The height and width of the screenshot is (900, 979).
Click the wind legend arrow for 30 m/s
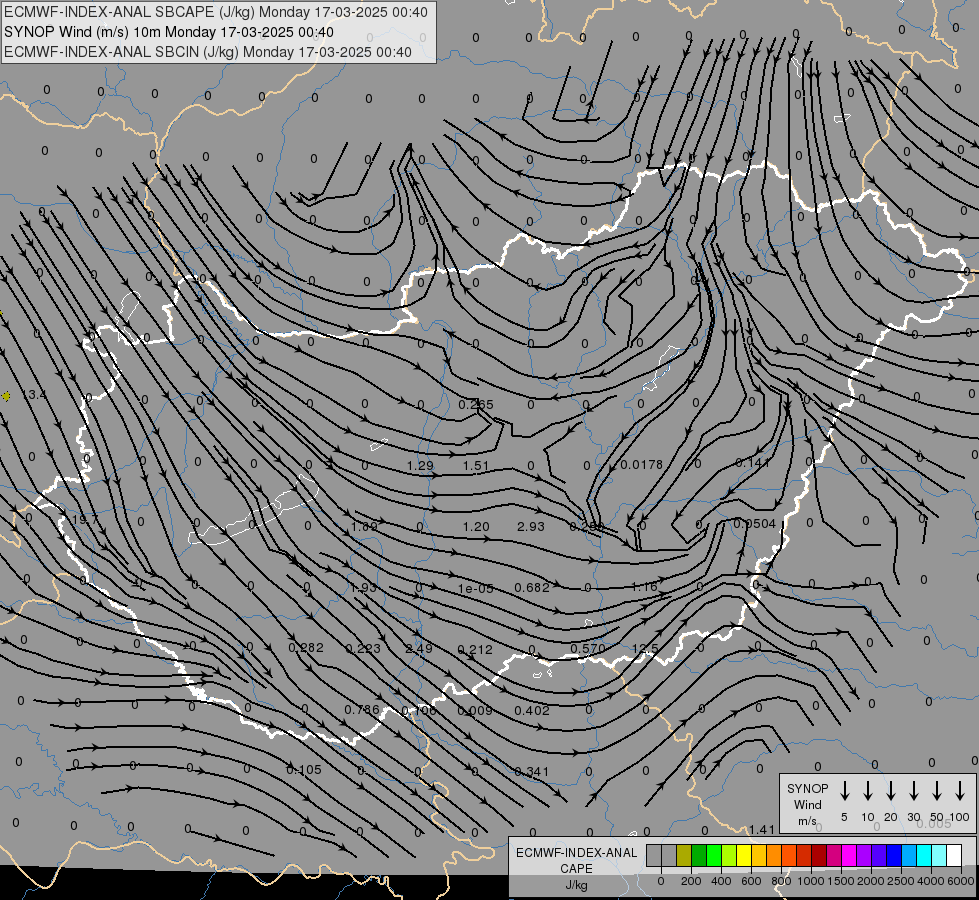[913, 791]
